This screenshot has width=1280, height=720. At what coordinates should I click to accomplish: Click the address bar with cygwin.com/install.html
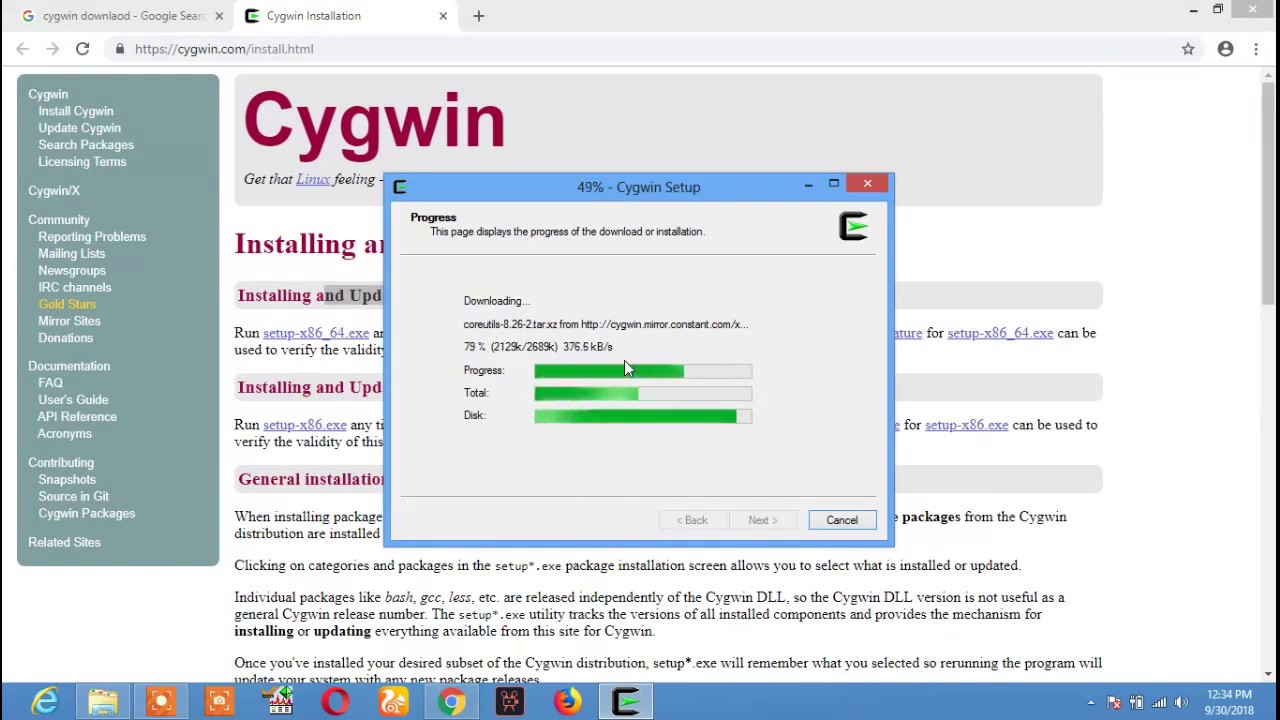[640, 48]
